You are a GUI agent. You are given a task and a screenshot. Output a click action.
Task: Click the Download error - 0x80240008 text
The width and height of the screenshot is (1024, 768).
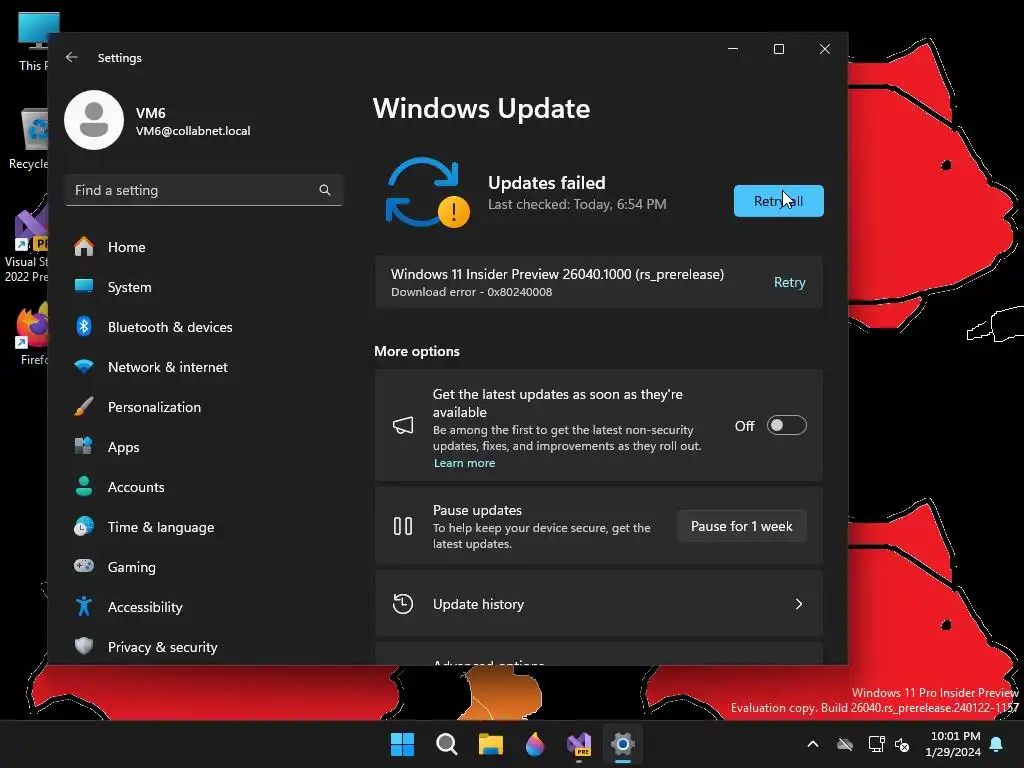click(472, 293)
